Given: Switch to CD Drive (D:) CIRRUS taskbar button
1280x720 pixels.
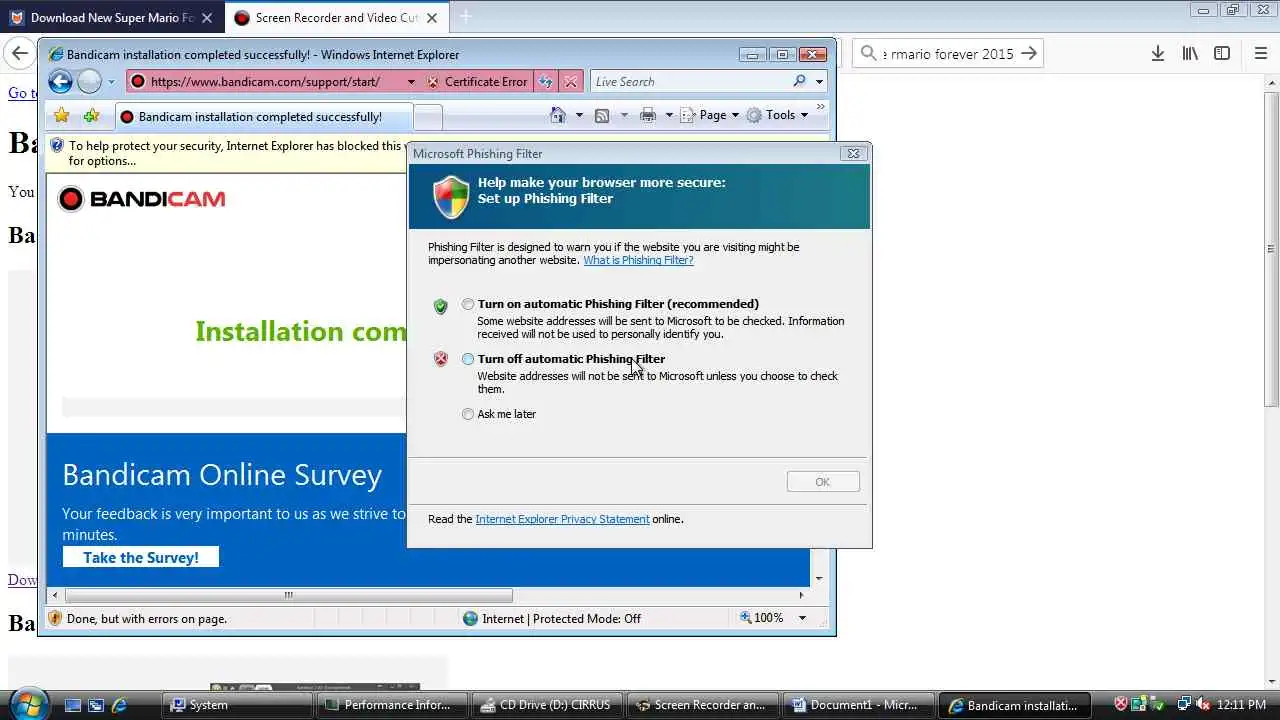Looking at the screenshot, I should (x=548, y=705).
